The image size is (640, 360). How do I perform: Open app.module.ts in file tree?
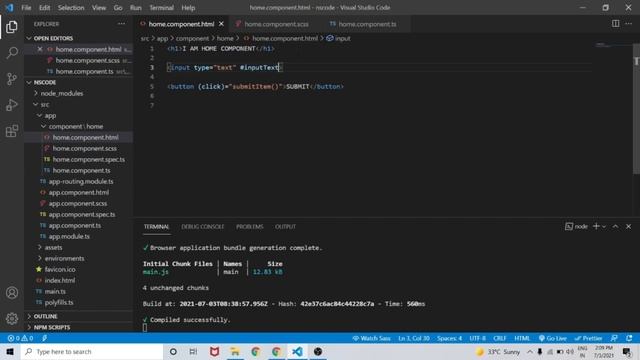tap(69, 236)
